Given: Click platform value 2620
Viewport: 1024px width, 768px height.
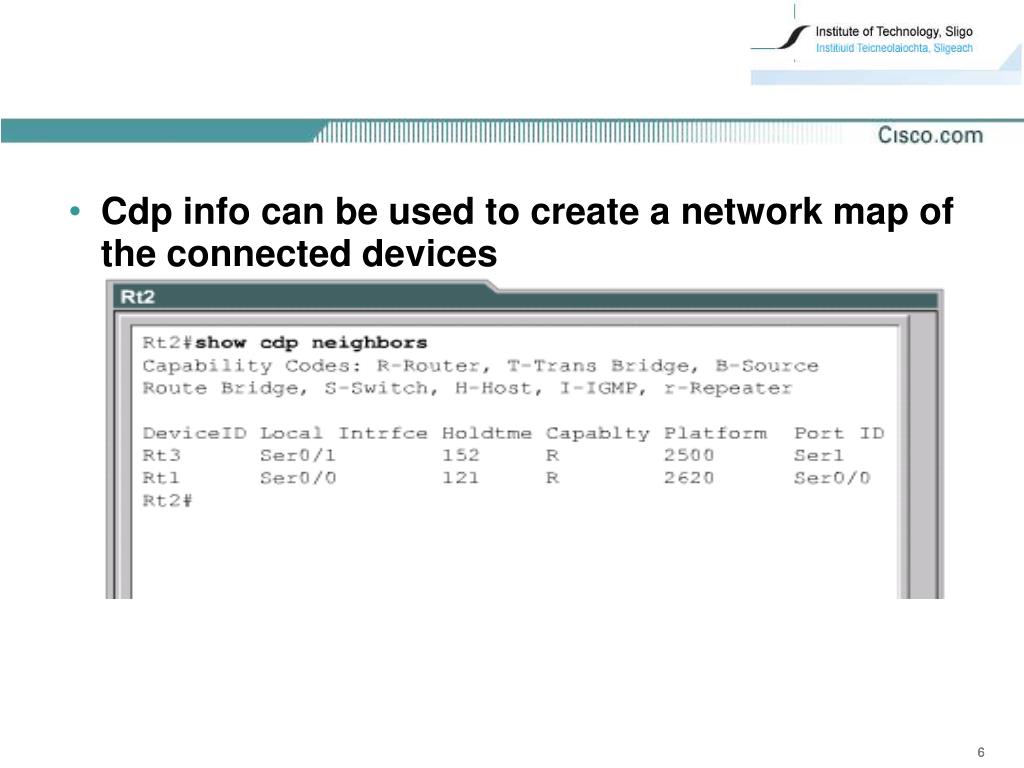Looking at the screenshot, I should click(x=689, y=478).
